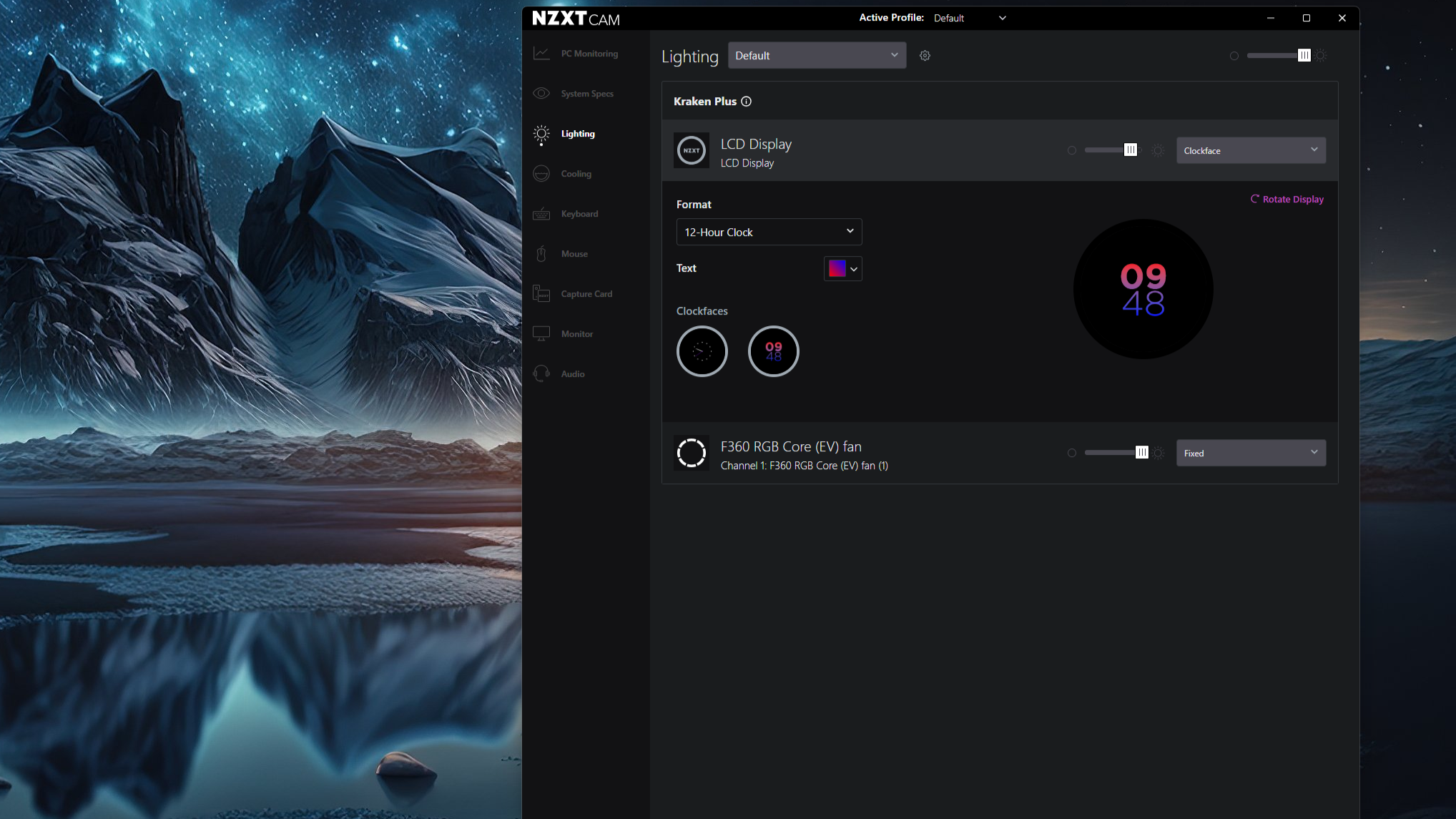Click the Cooling icon in sidebar
This screenshot has width=1456, height=819.
pos(541,174)
